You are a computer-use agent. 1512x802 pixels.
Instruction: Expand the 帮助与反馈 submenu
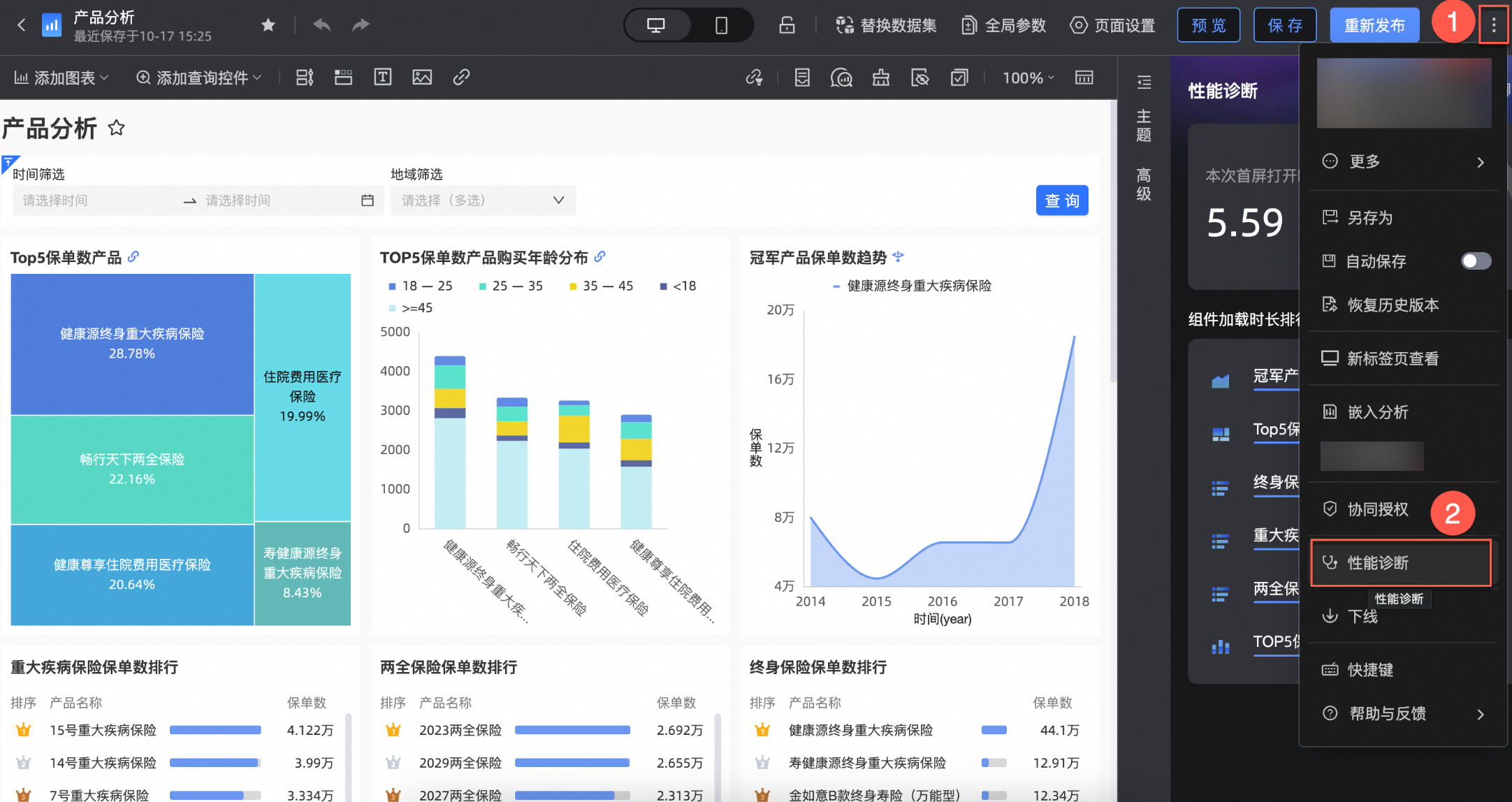pyautogui.click(x=1403, y=714)
